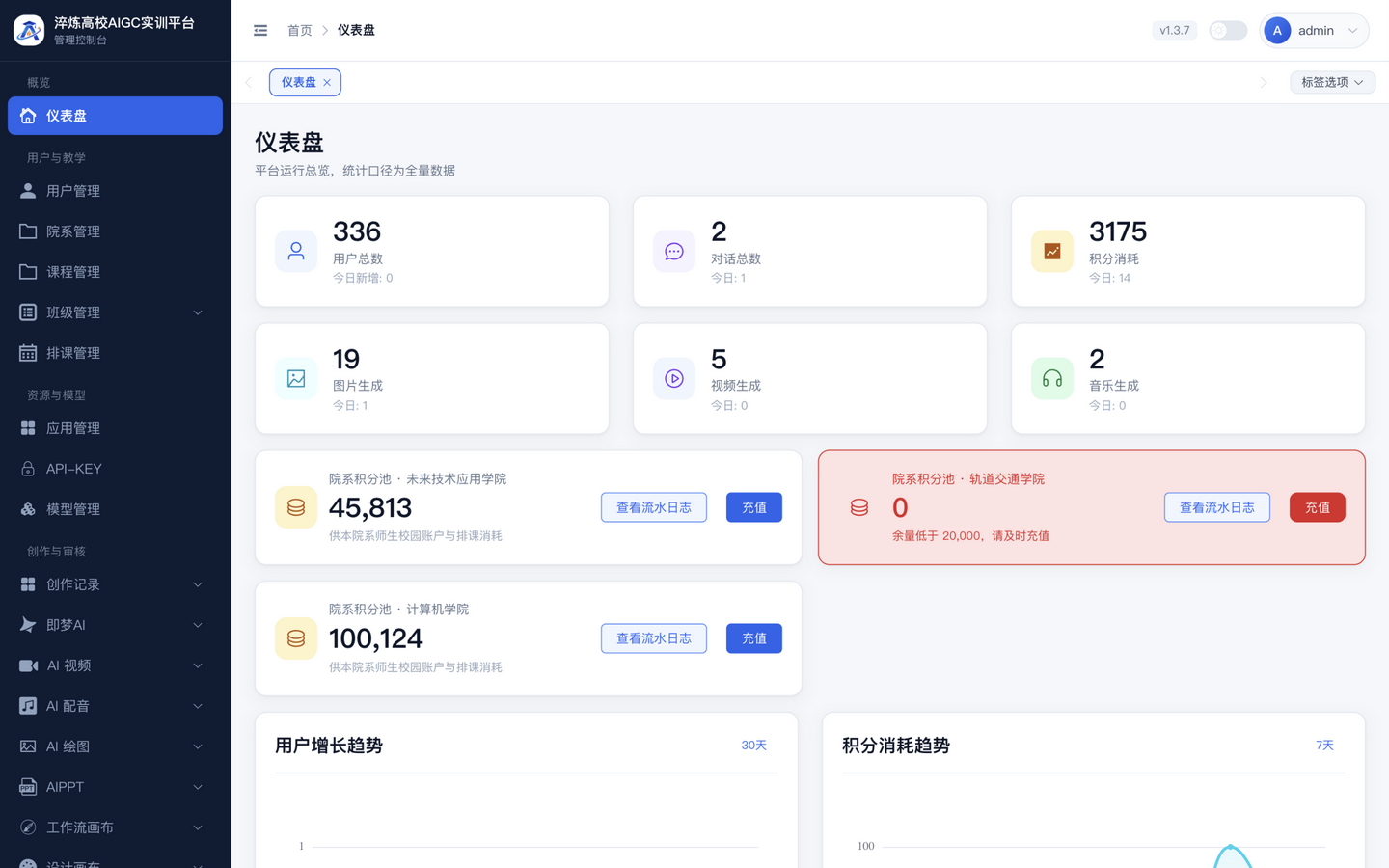Expand the AI 绘图 submenu
The height and width of the screenshot is (868, 1389).
[115, 746]
